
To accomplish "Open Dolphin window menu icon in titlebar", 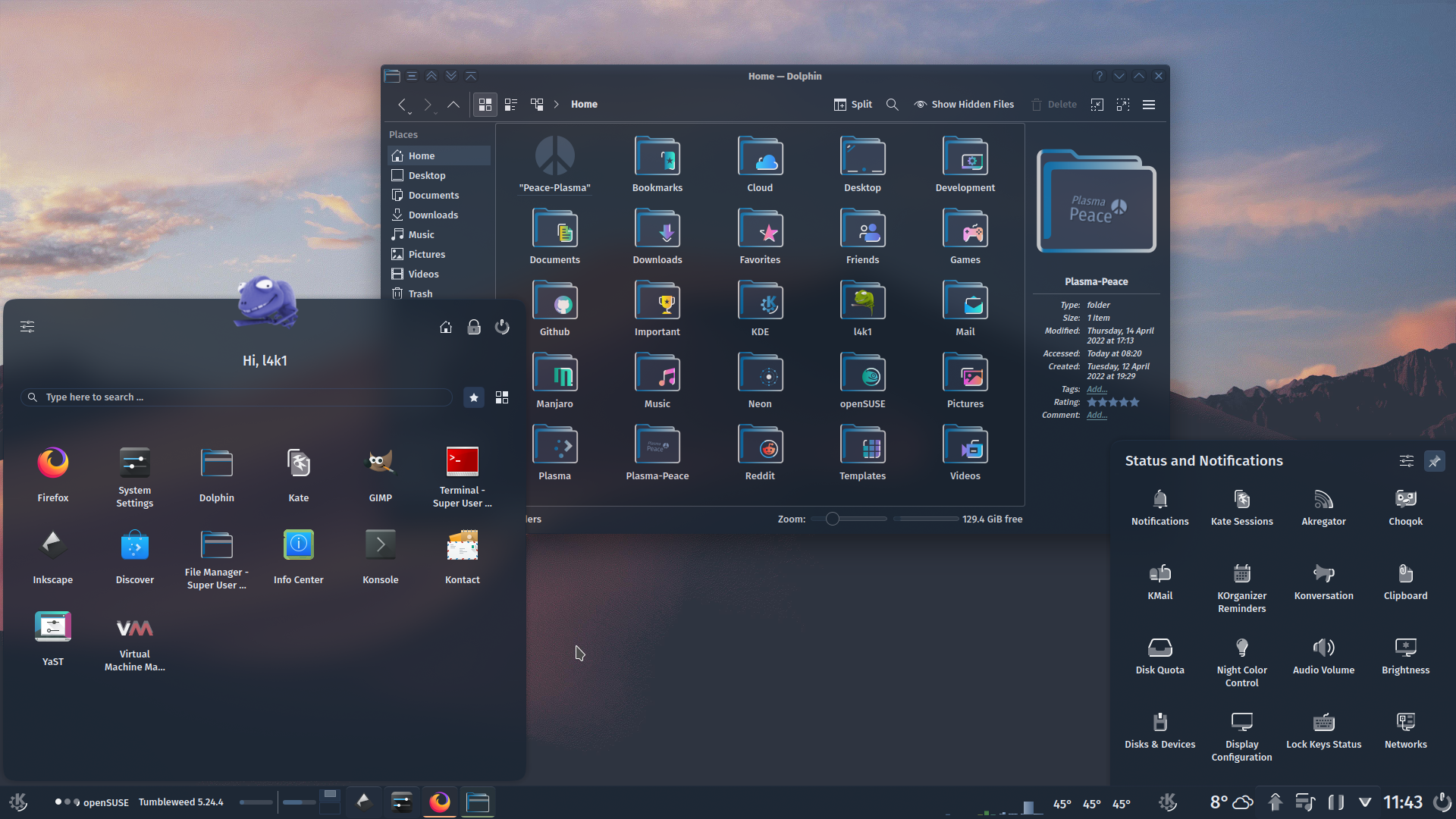I will [x=391, y=76].
